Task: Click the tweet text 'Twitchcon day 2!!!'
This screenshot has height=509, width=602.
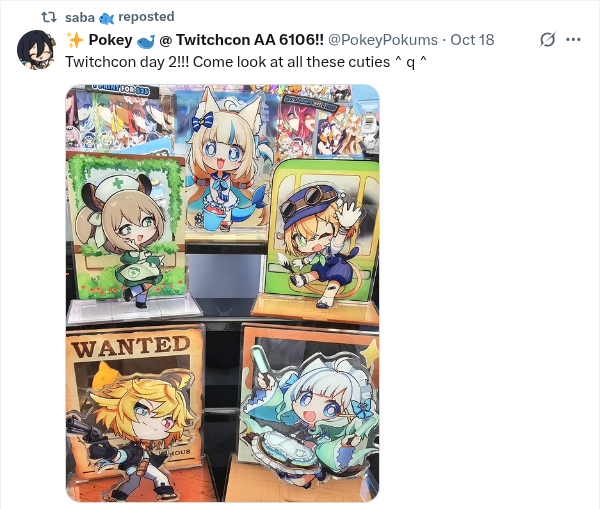Action: tap(127, 62)
